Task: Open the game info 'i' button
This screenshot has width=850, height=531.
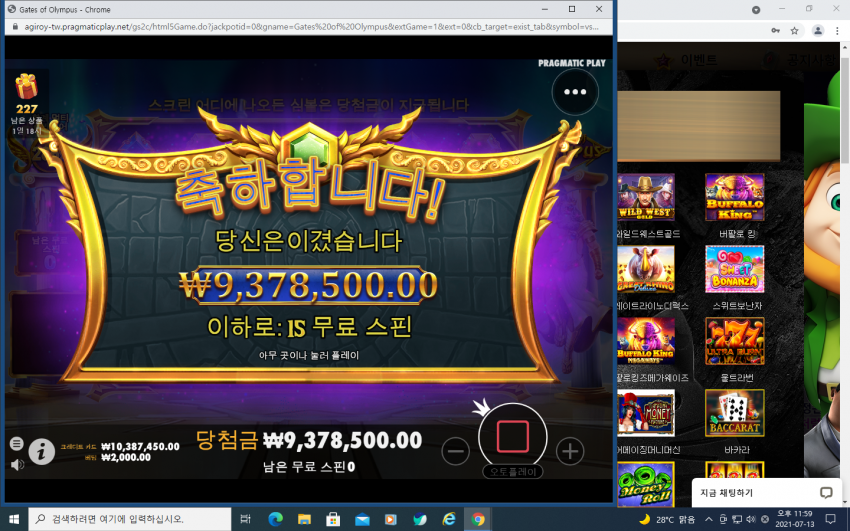Action: [42, 451]
